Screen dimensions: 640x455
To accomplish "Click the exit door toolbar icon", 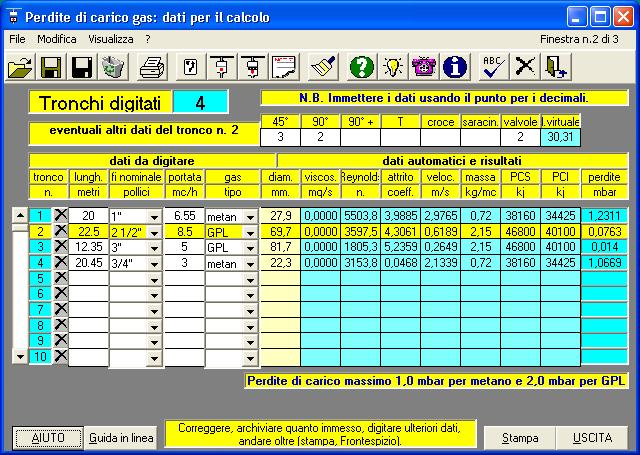I will click(x=557, y=67).
